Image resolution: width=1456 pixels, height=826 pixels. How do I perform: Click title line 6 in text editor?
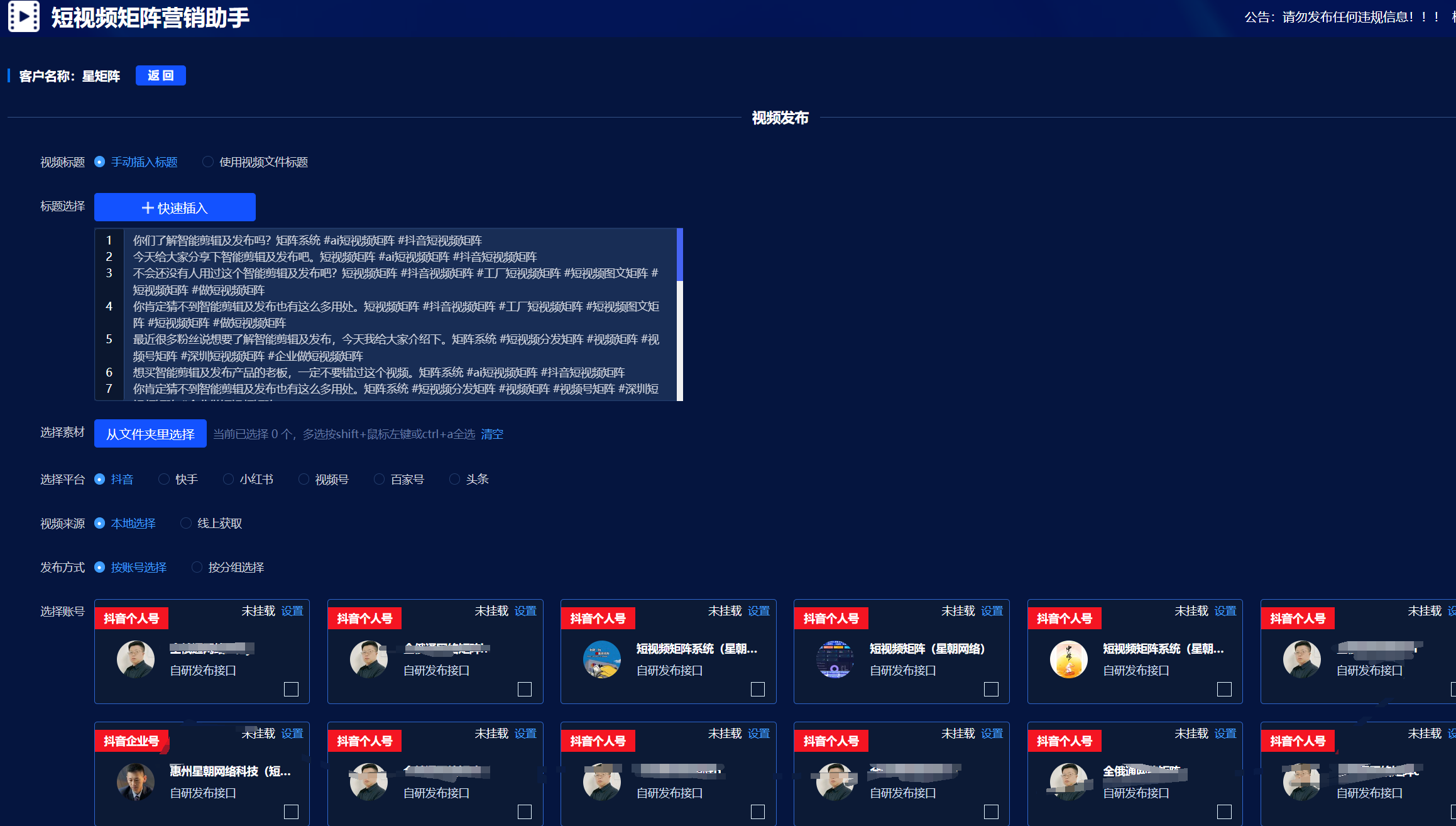coord(378,373)
